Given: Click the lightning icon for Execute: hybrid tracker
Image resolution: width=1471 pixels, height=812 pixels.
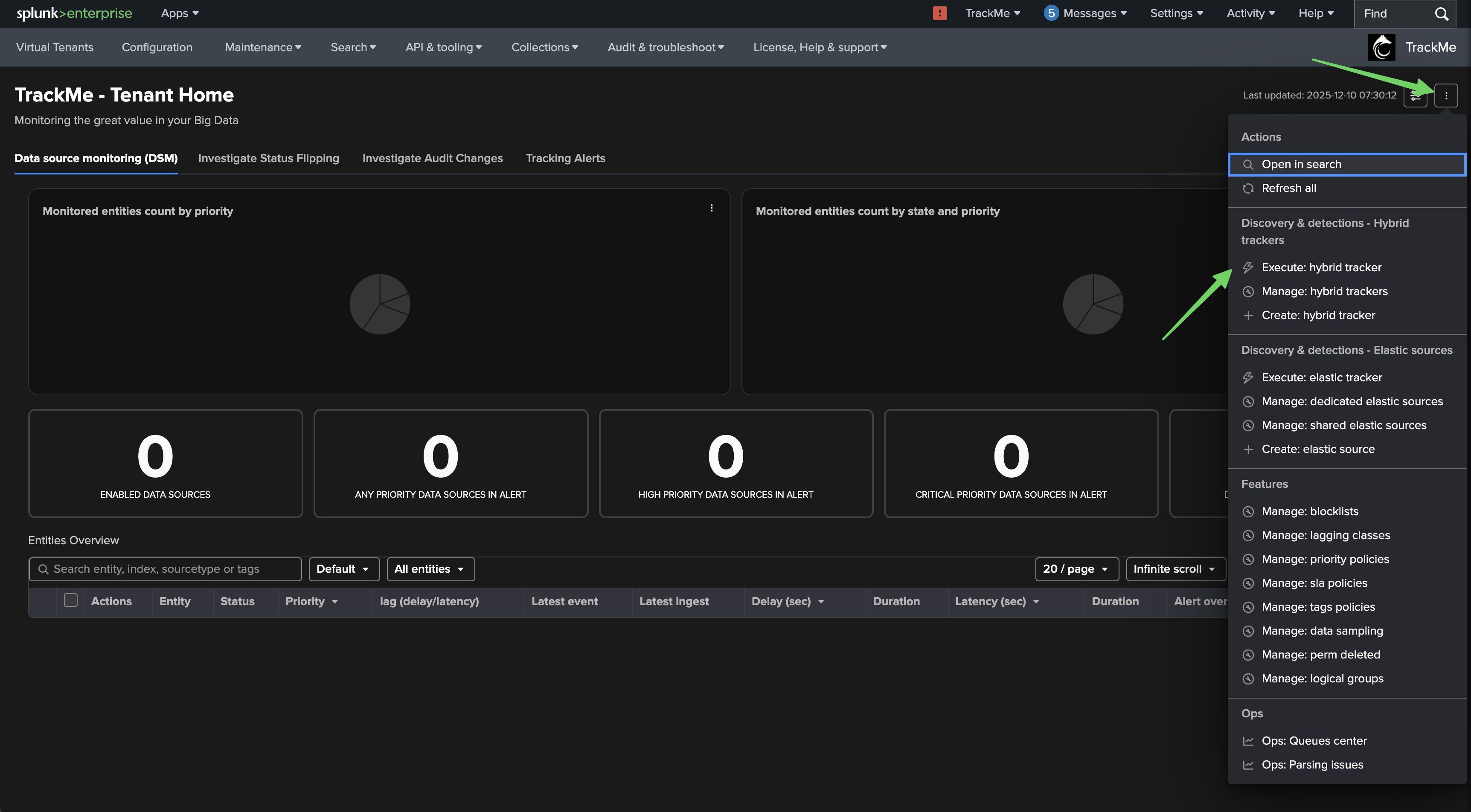Looking at the screenshot, I should click(1248, 267).
